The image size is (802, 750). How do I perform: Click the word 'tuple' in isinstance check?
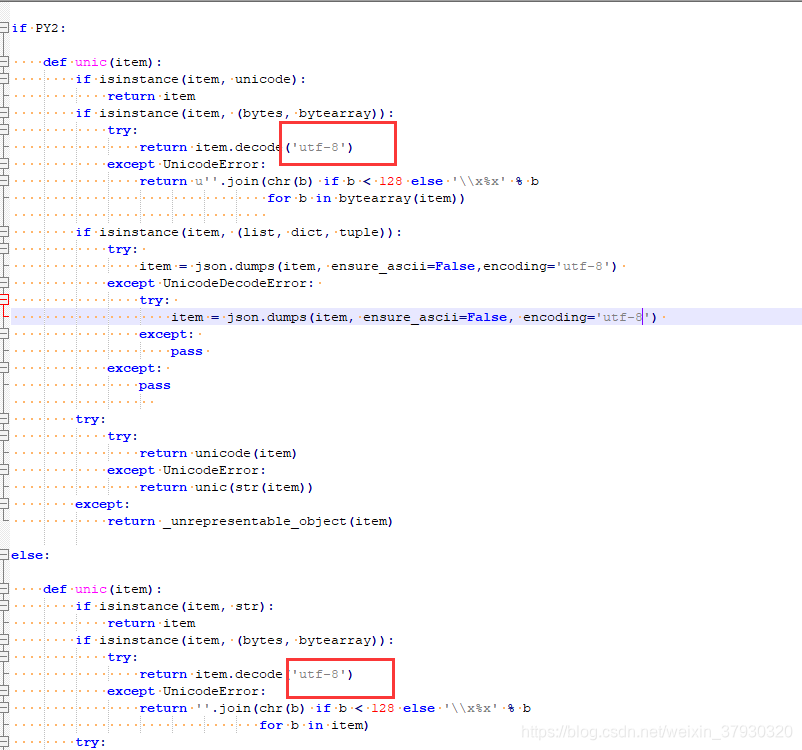click(x=359, y=232)
